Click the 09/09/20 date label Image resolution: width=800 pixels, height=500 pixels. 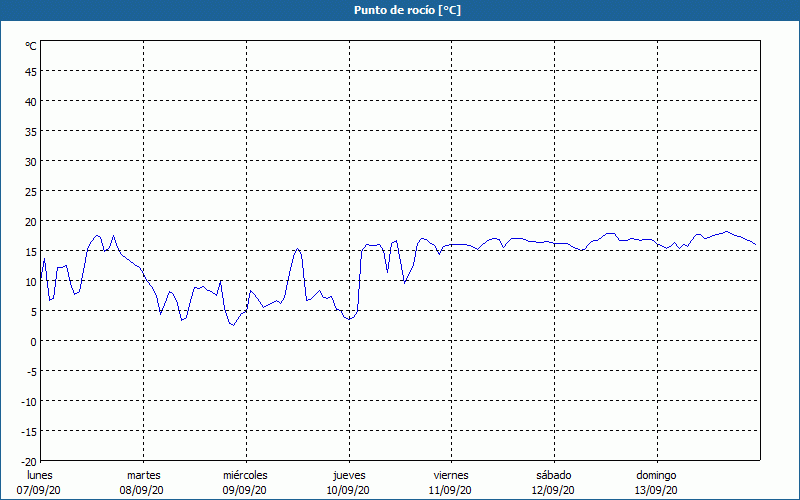click(245, 490)
